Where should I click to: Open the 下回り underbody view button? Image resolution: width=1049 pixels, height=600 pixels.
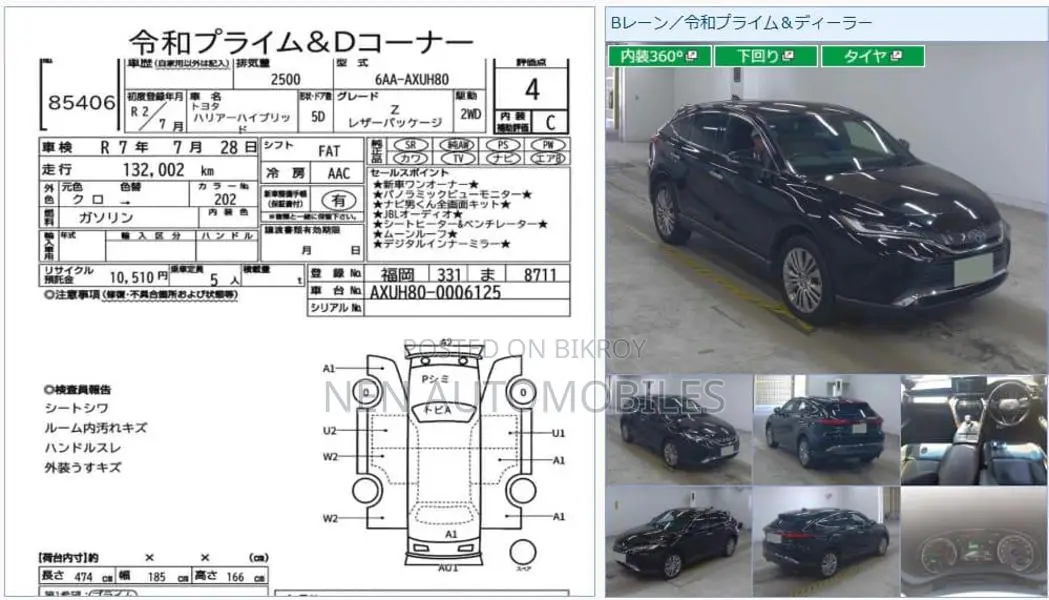[x=765, y=56]
